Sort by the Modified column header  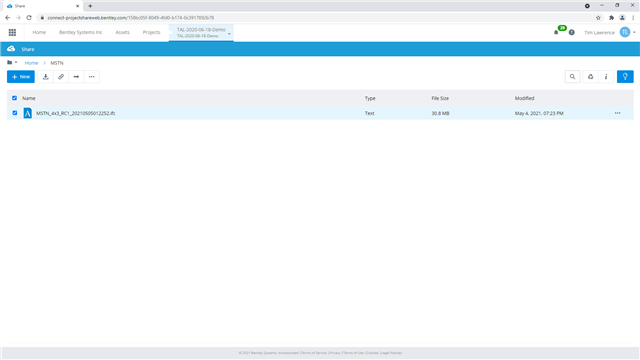click(x=524, y=98)
